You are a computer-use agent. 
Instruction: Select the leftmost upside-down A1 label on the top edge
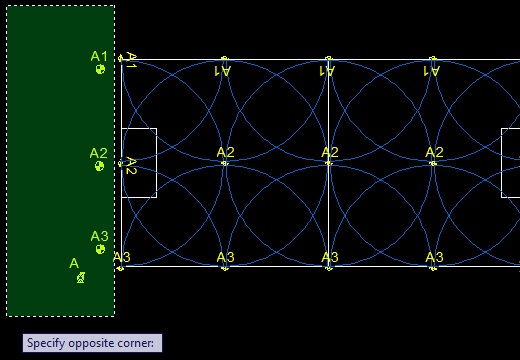pos(222,71)
